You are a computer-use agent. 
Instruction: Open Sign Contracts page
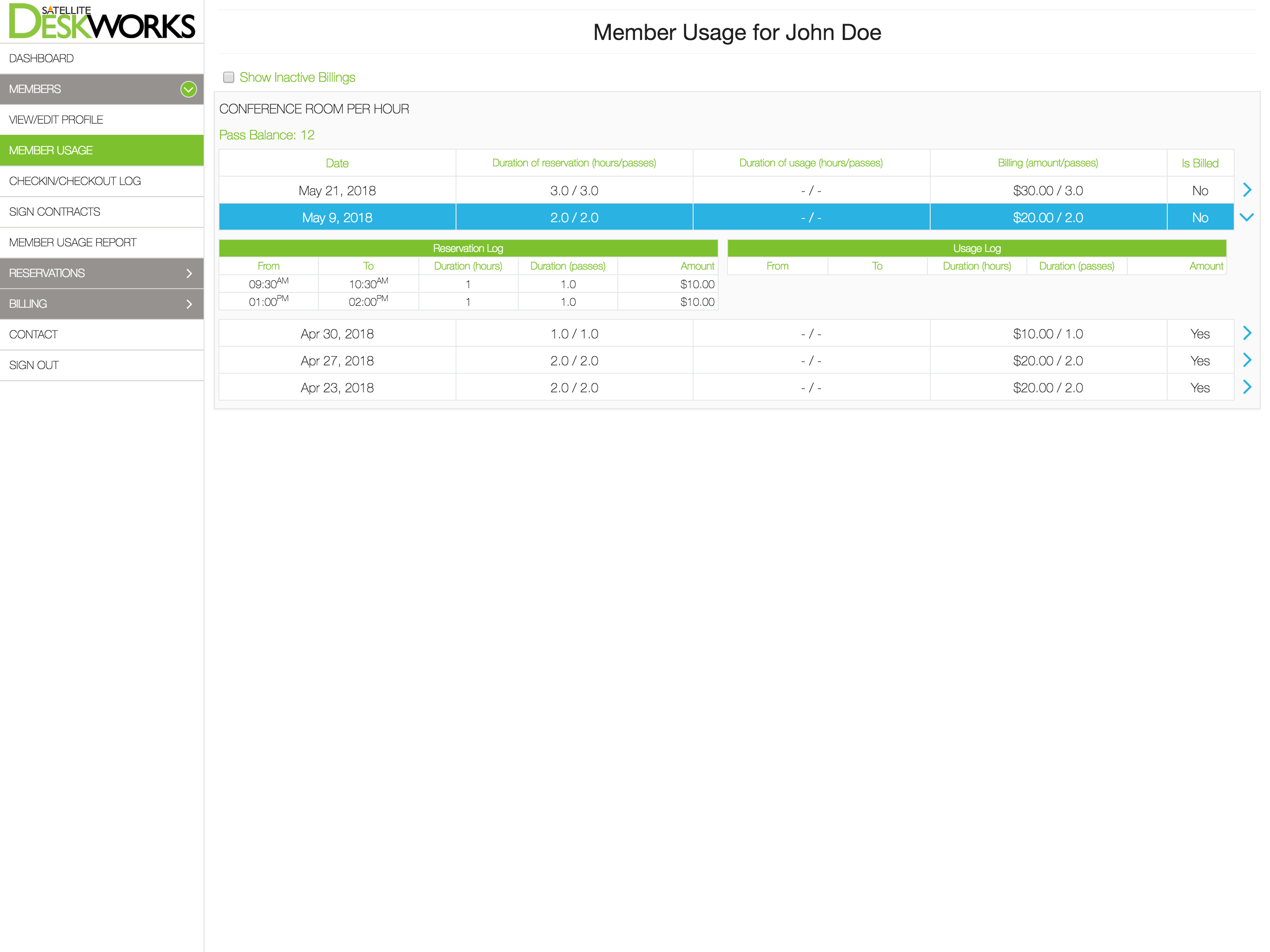click(x=102, y=212)
